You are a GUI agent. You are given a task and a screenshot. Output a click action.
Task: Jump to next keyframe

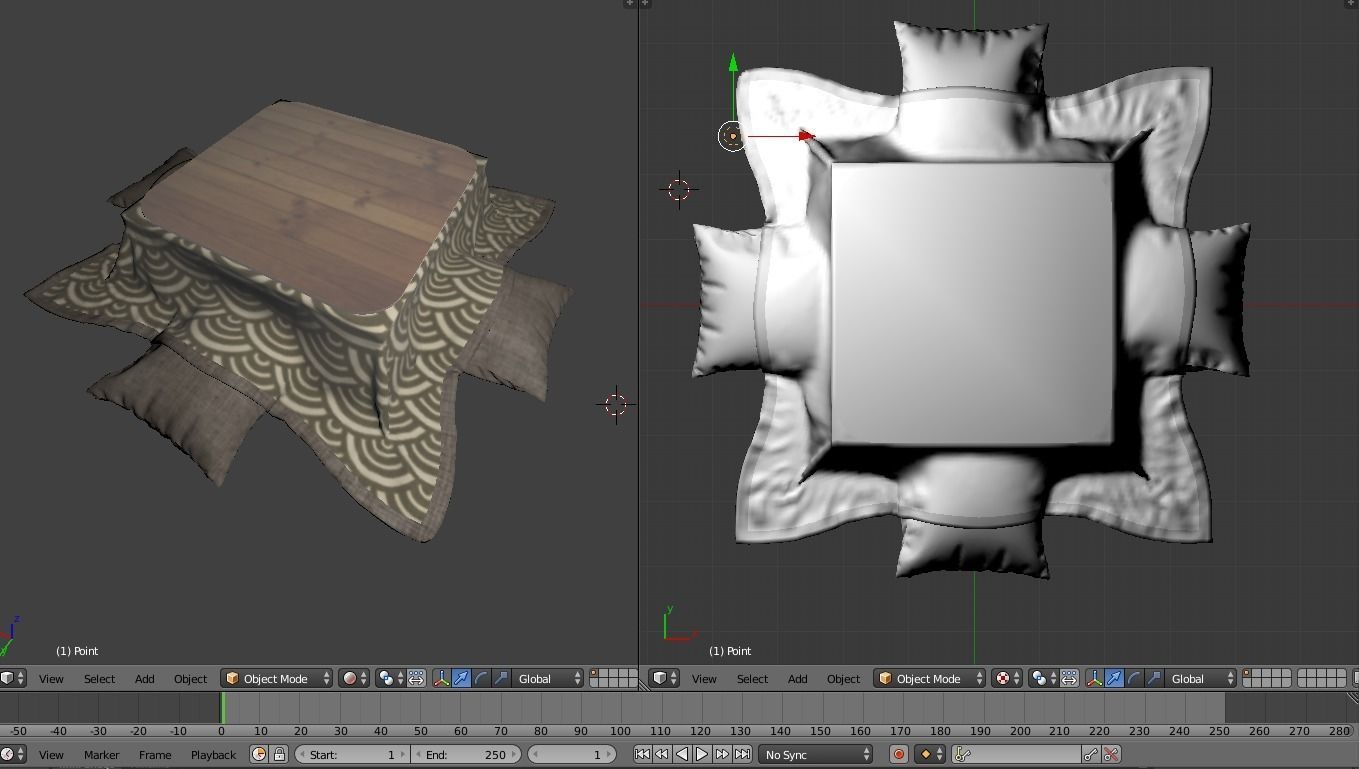[x=722, y=754]
